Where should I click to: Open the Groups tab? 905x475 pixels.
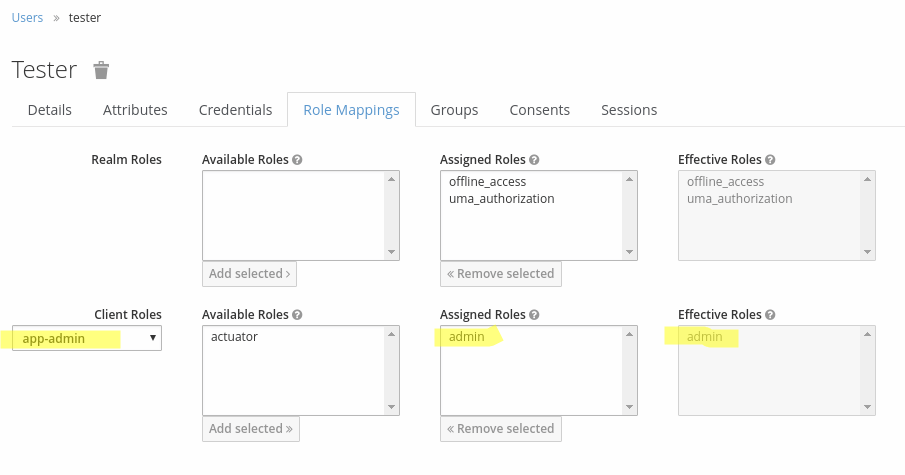coord(454,110)
